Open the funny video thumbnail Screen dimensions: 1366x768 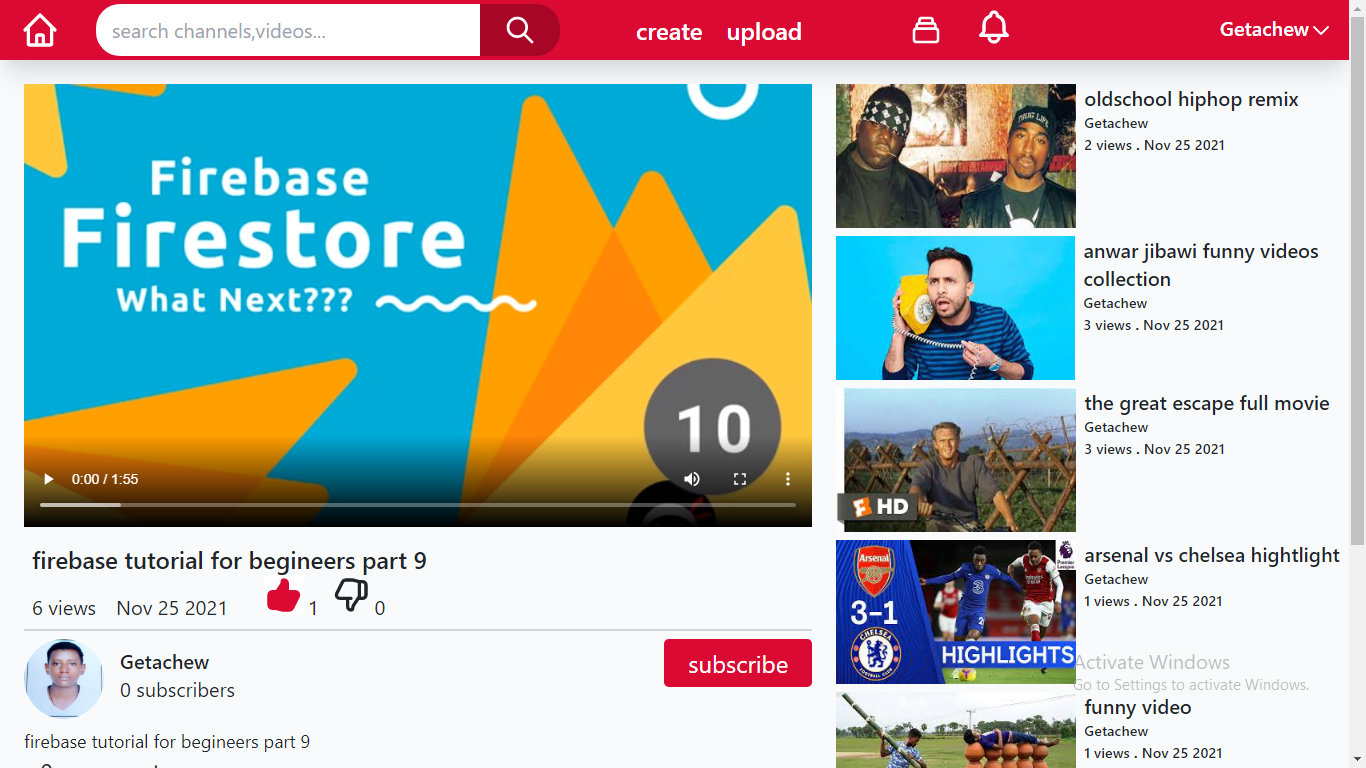coord(956,730)
